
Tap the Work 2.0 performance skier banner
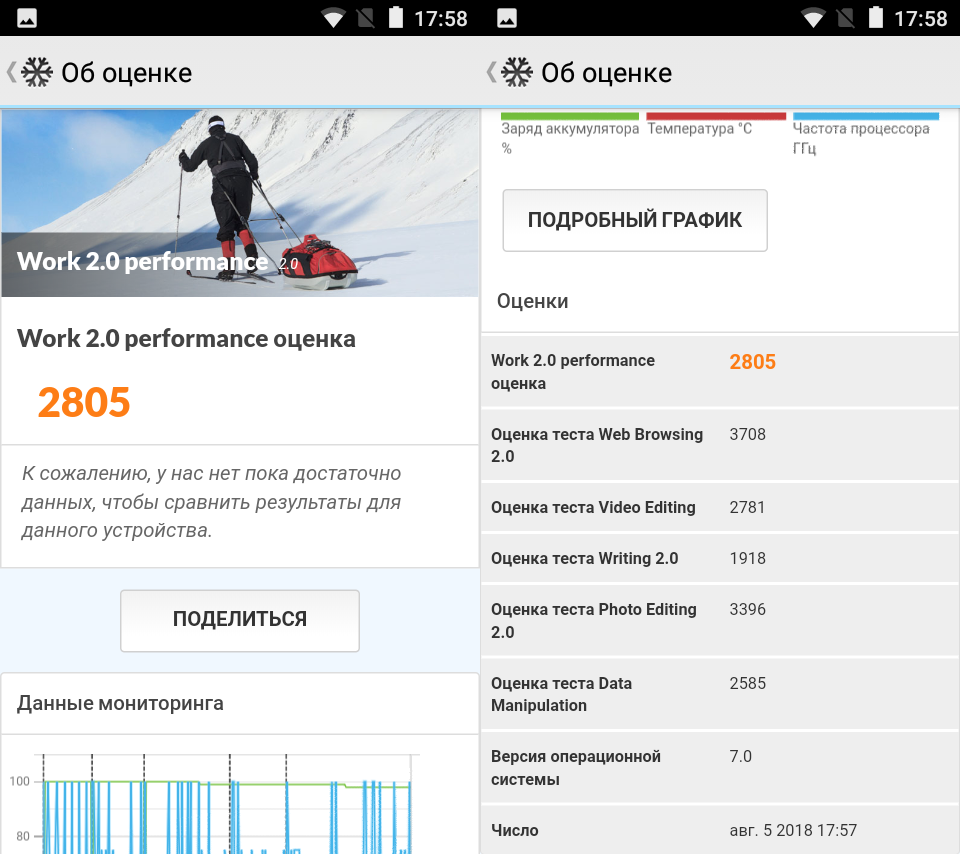[240, 203]
